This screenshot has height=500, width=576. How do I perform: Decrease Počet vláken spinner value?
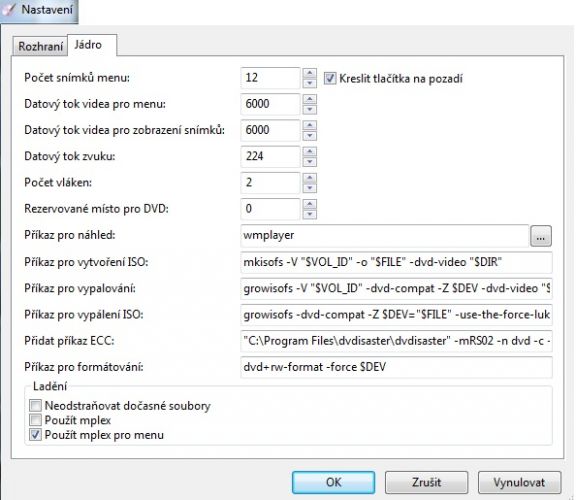click(x=310, y=188)
